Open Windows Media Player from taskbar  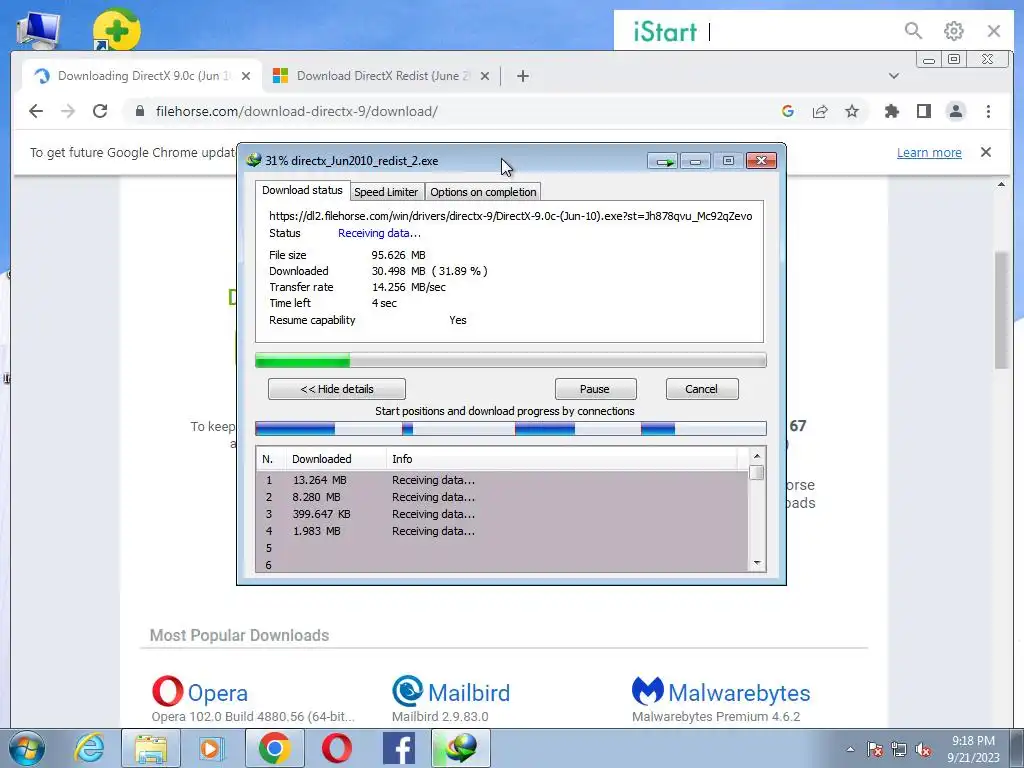click(210, 748)
